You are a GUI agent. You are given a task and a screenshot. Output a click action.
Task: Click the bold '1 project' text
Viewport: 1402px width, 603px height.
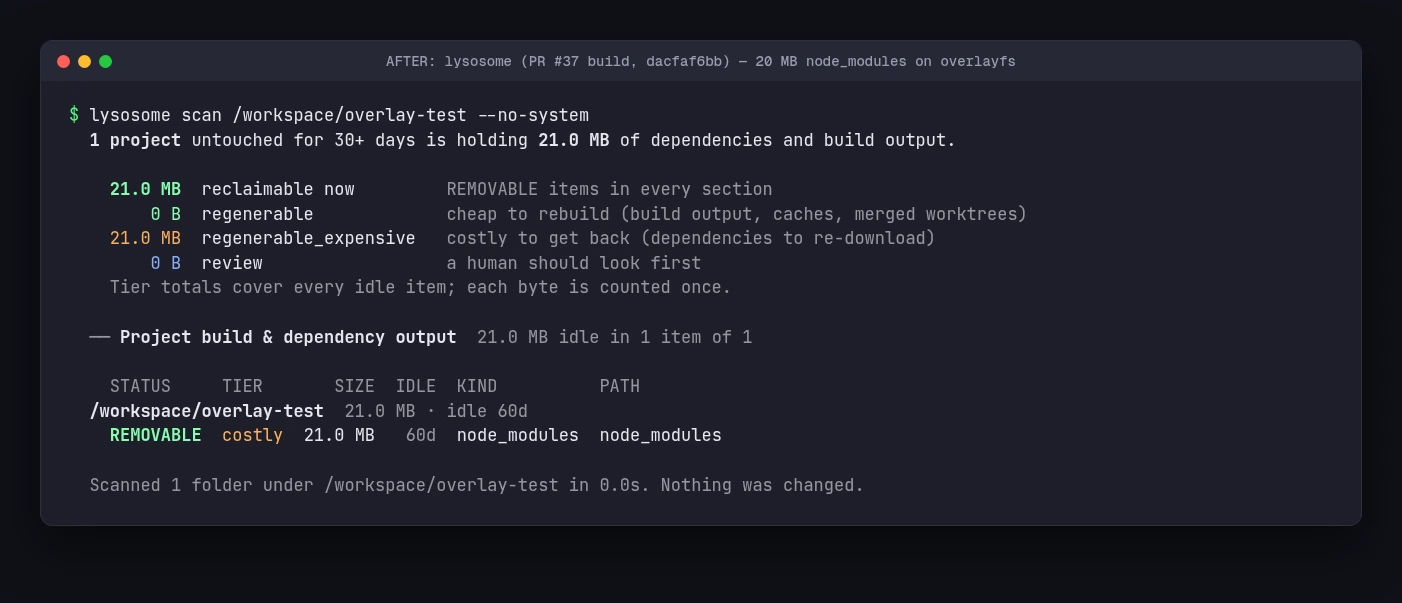[135, 140]
